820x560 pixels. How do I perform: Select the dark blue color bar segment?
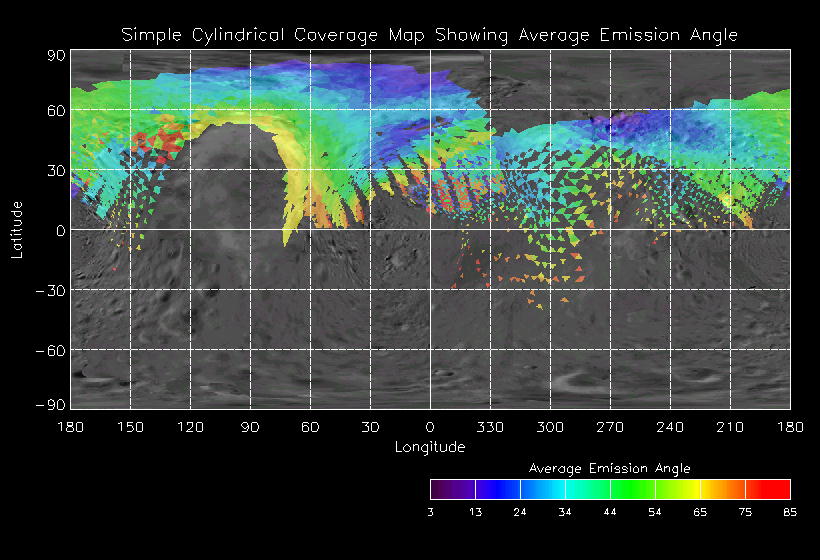pos(497,489)
